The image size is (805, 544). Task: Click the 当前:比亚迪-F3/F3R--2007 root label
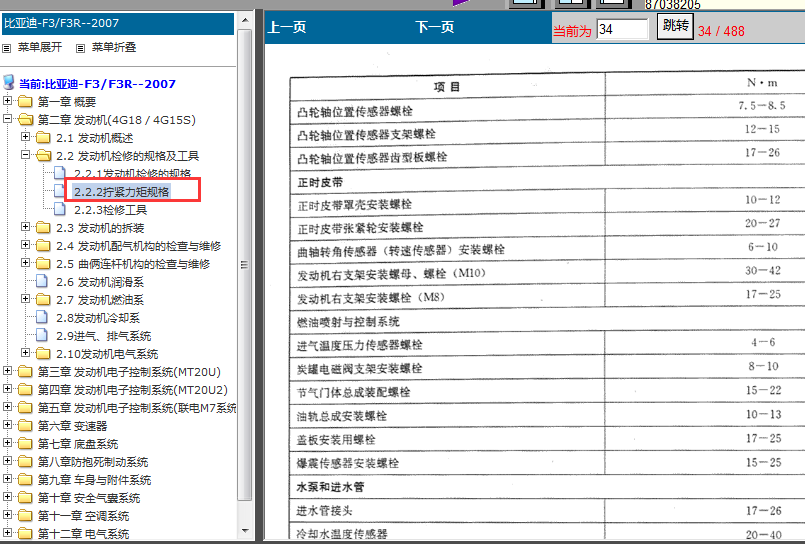click(97, 84)
